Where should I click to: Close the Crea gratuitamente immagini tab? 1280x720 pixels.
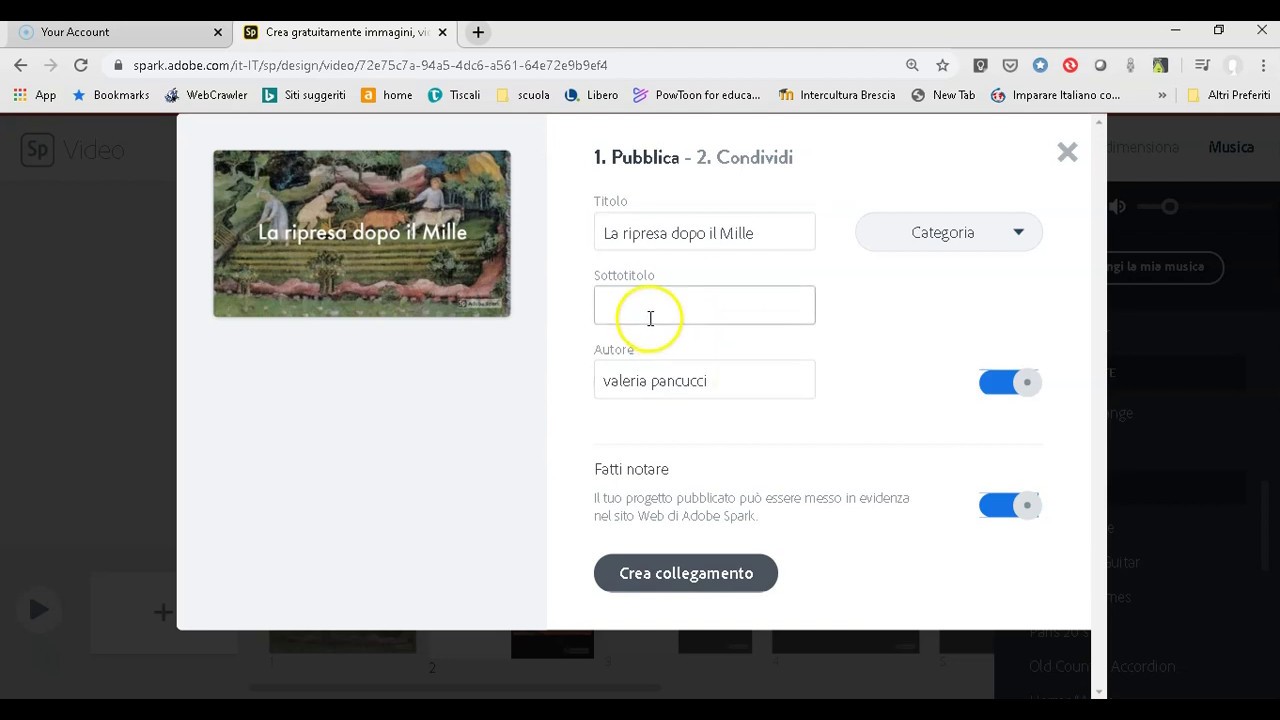(442, 32)
